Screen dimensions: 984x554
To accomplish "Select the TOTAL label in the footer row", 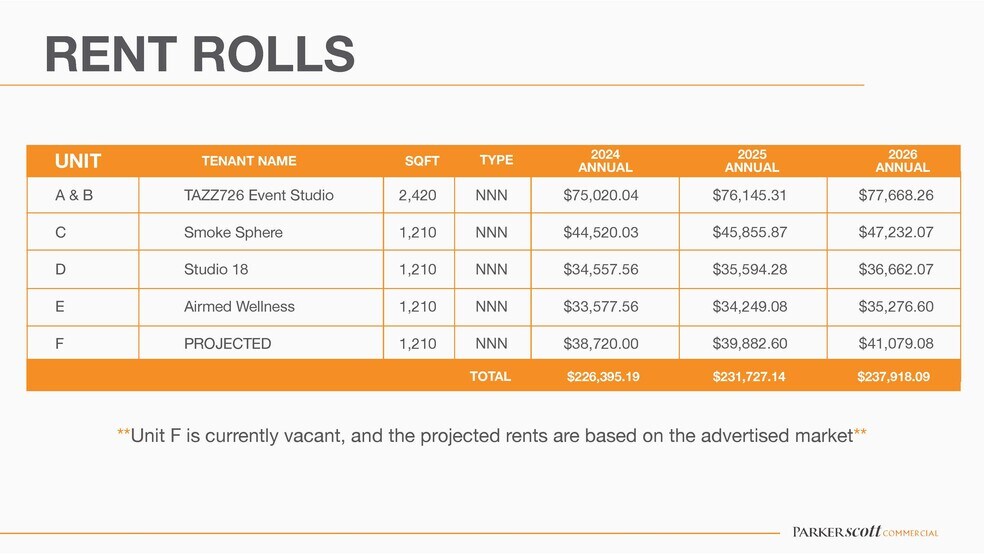I will (x=490, y=377).
